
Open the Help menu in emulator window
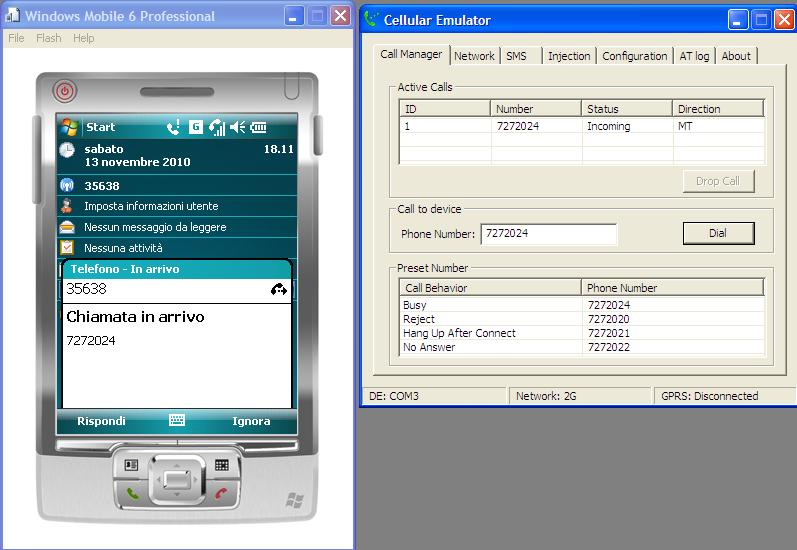(83, 38)
